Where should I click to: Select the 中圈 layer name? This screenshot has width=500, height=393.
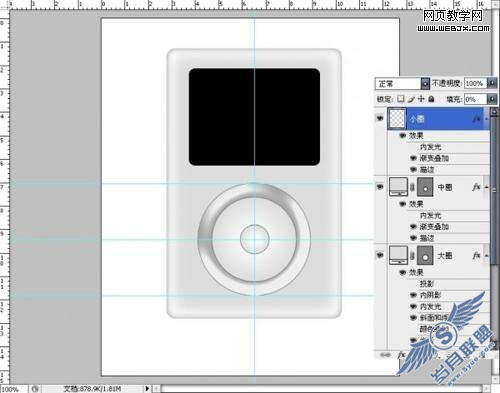pos(445,187)
